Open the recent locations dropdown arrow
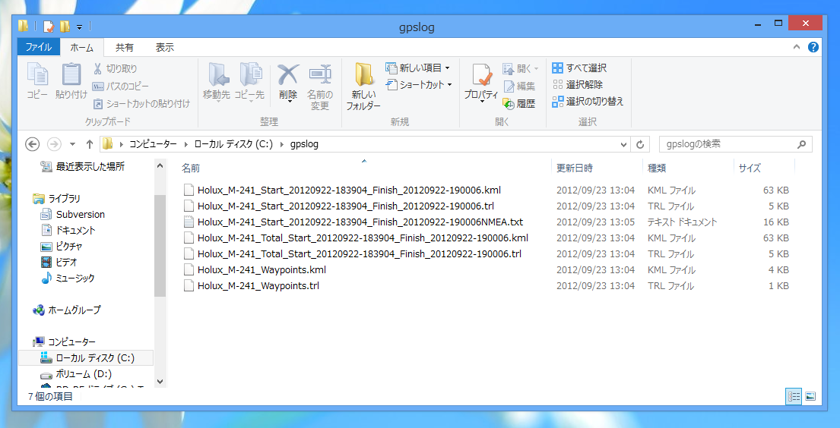The height and width of the screenshot is (428, 840). click(73, 144)
